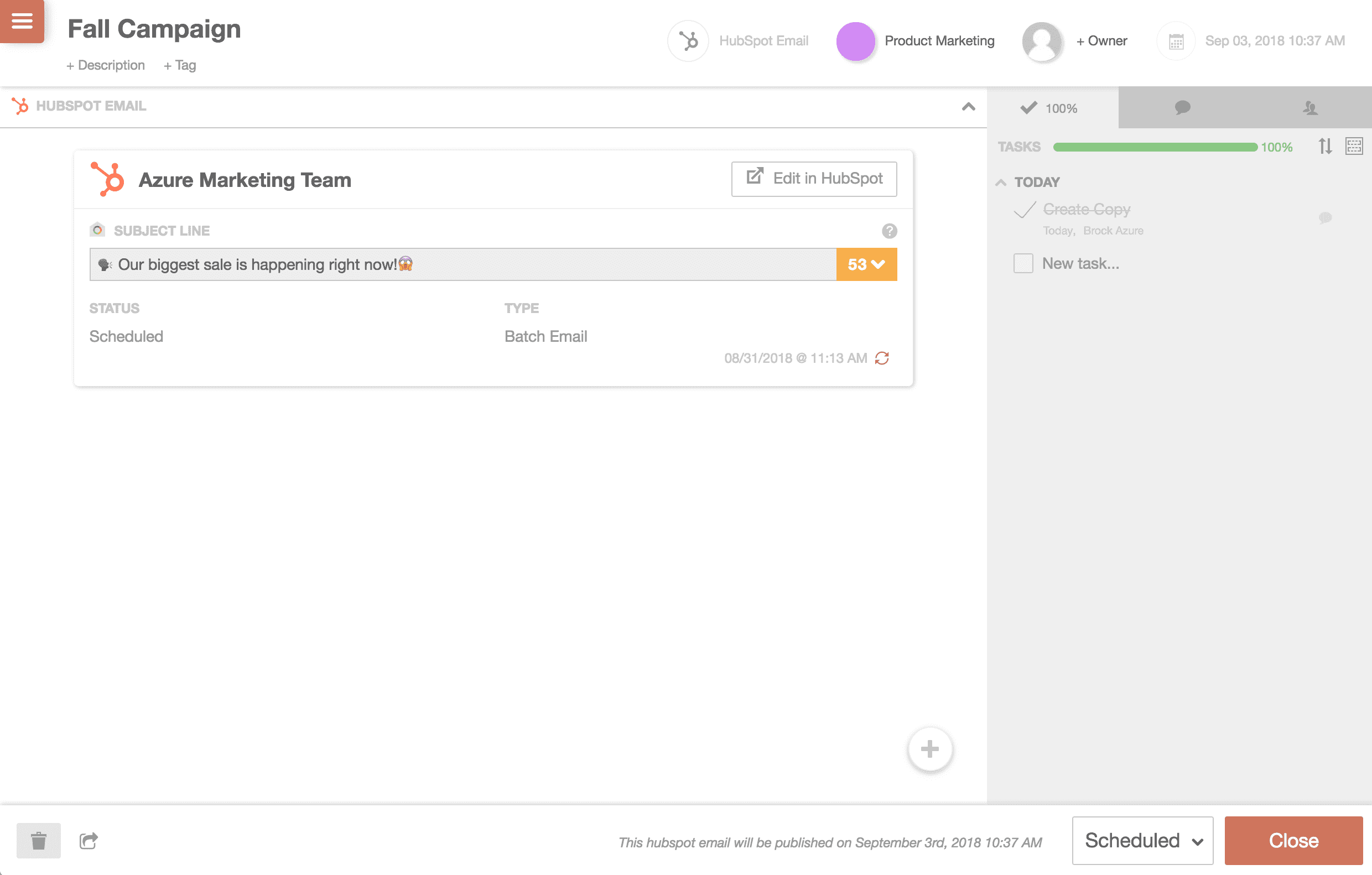Open comment bubble on Create Copy task
Screen dimensions: 1372x875
[x=1325, y=217]
